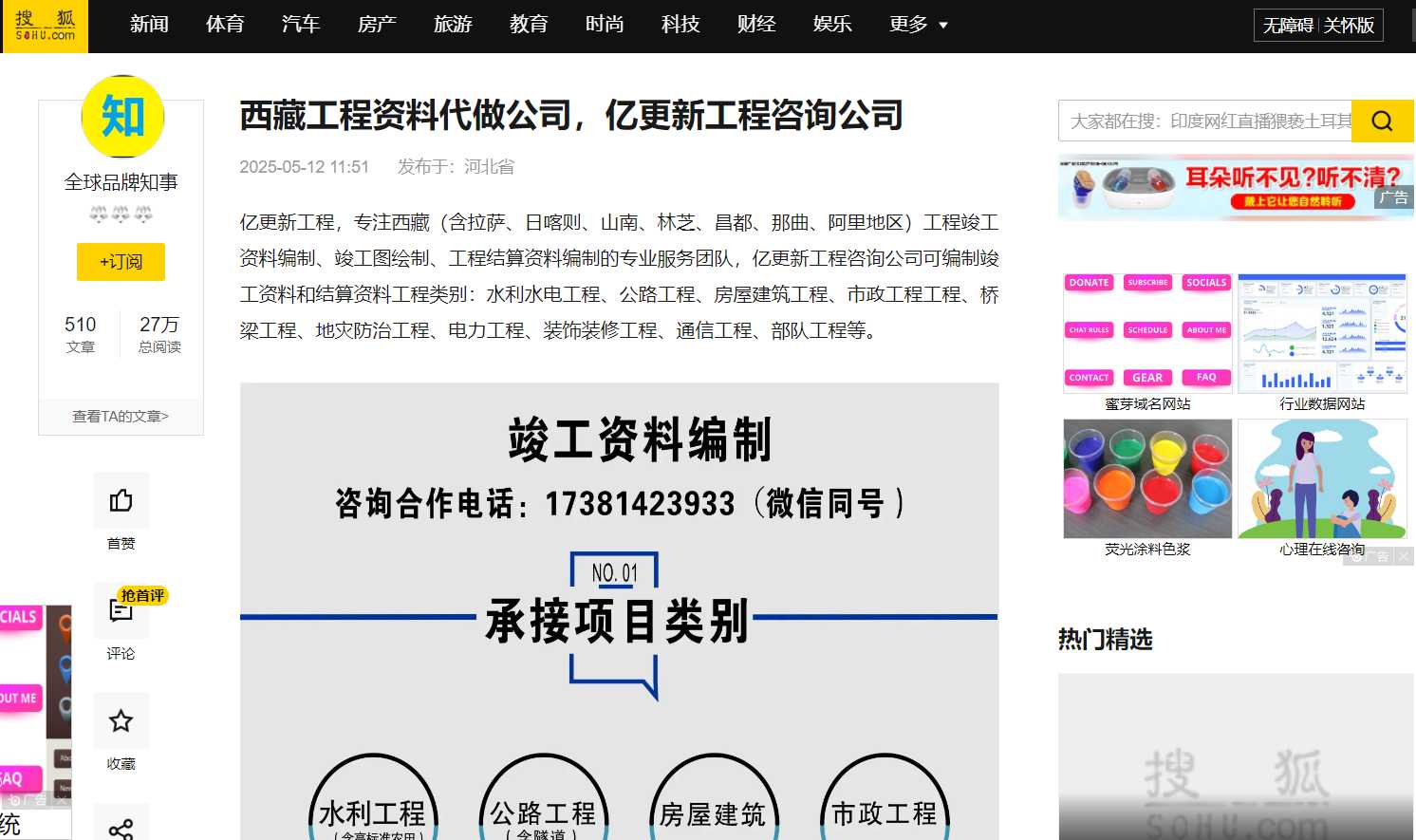The height and width of the screenshot is (840, 1416).
Task: Click 查看TA的文章 link
Action: click(x=121, y=416)
